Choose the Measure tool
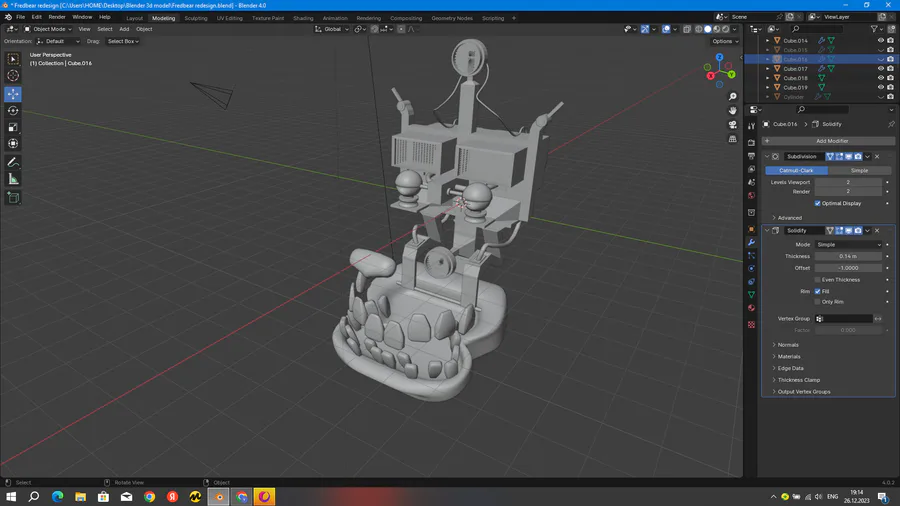 13,180
